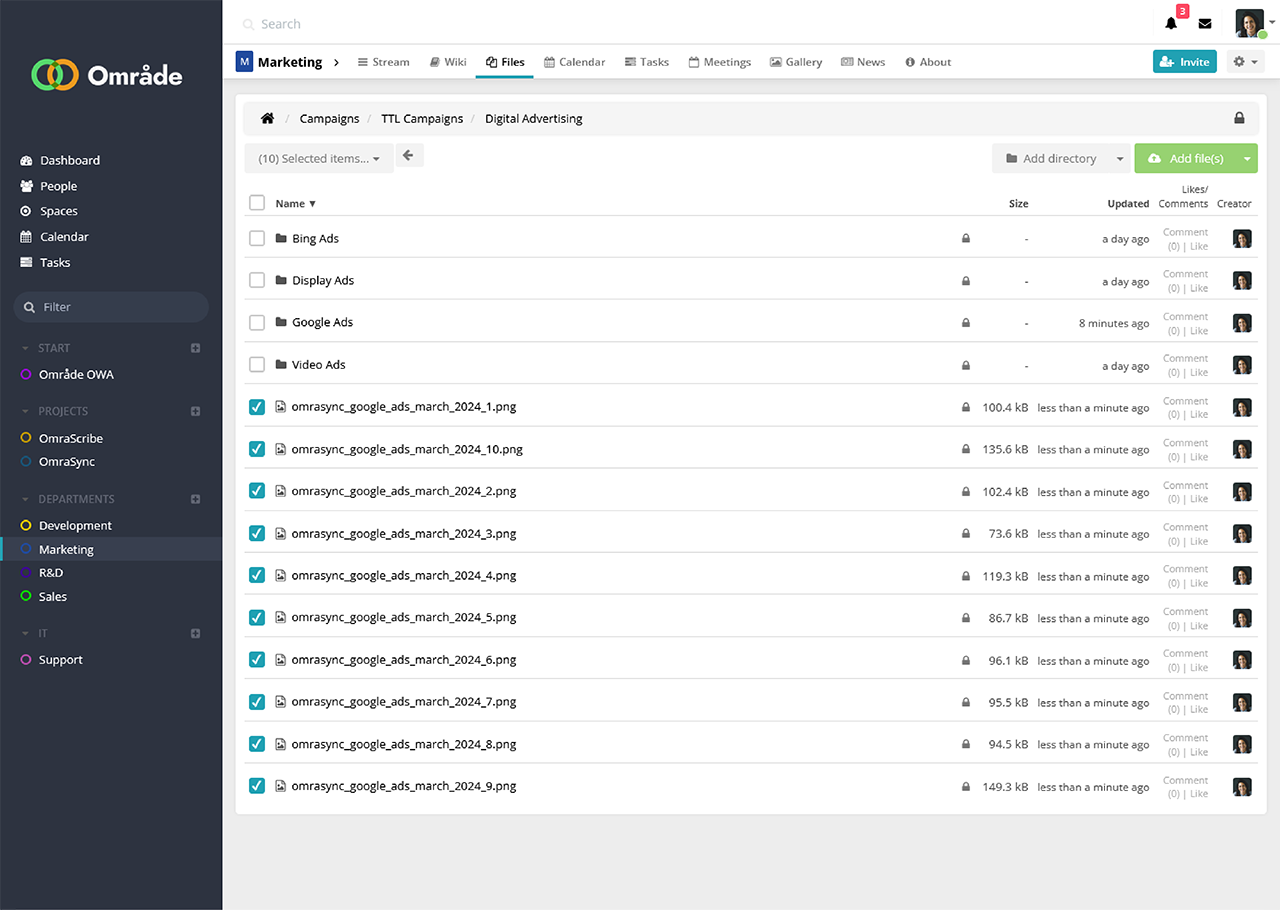Select the purple Område OWA space circle
Image resolution: width=1280 pixels, height=910 pixels.
pyautogui.click(x=26, y=375)
